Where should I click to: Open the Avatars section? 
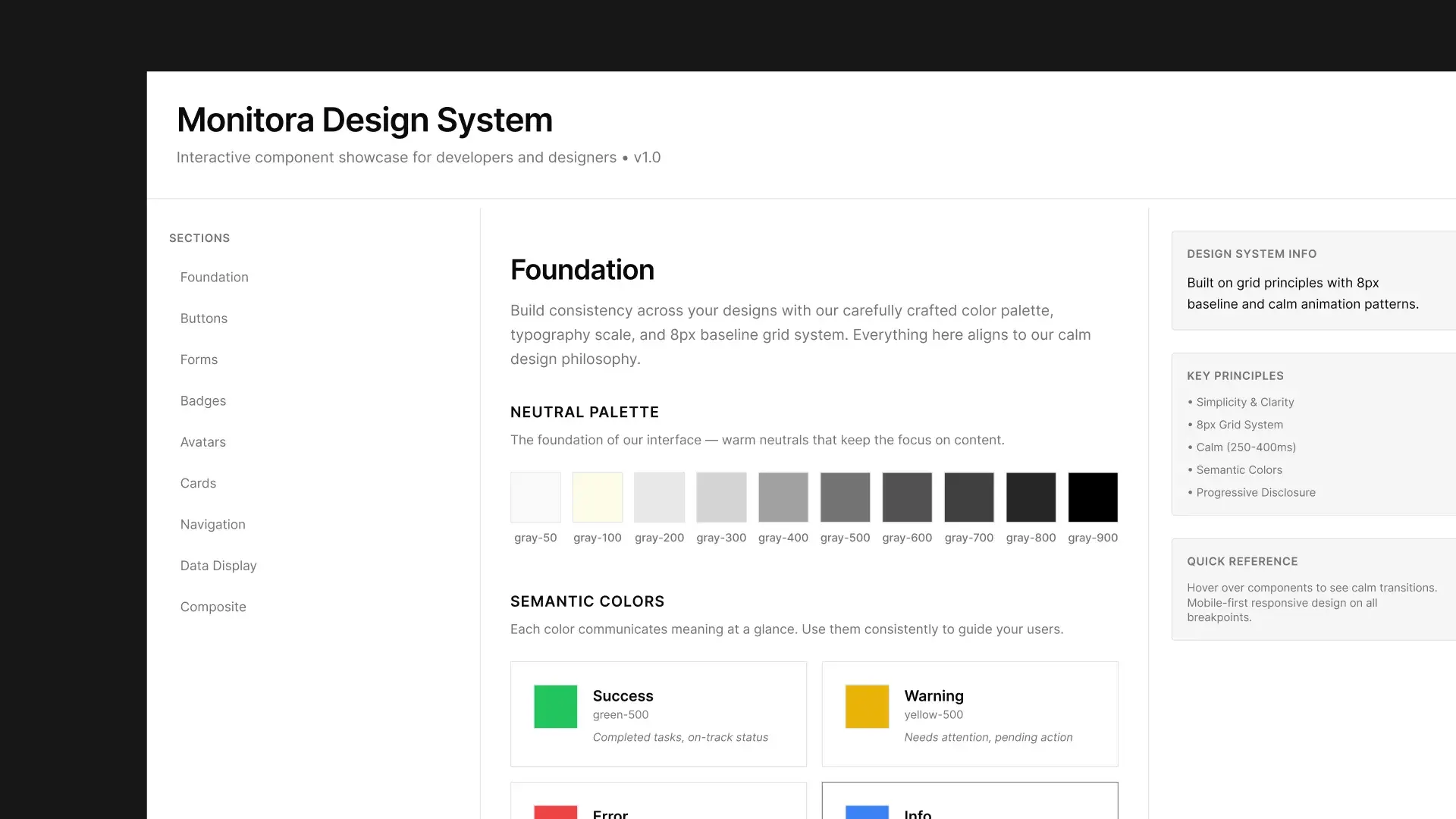pyautogui.click(x=202, y=442)
